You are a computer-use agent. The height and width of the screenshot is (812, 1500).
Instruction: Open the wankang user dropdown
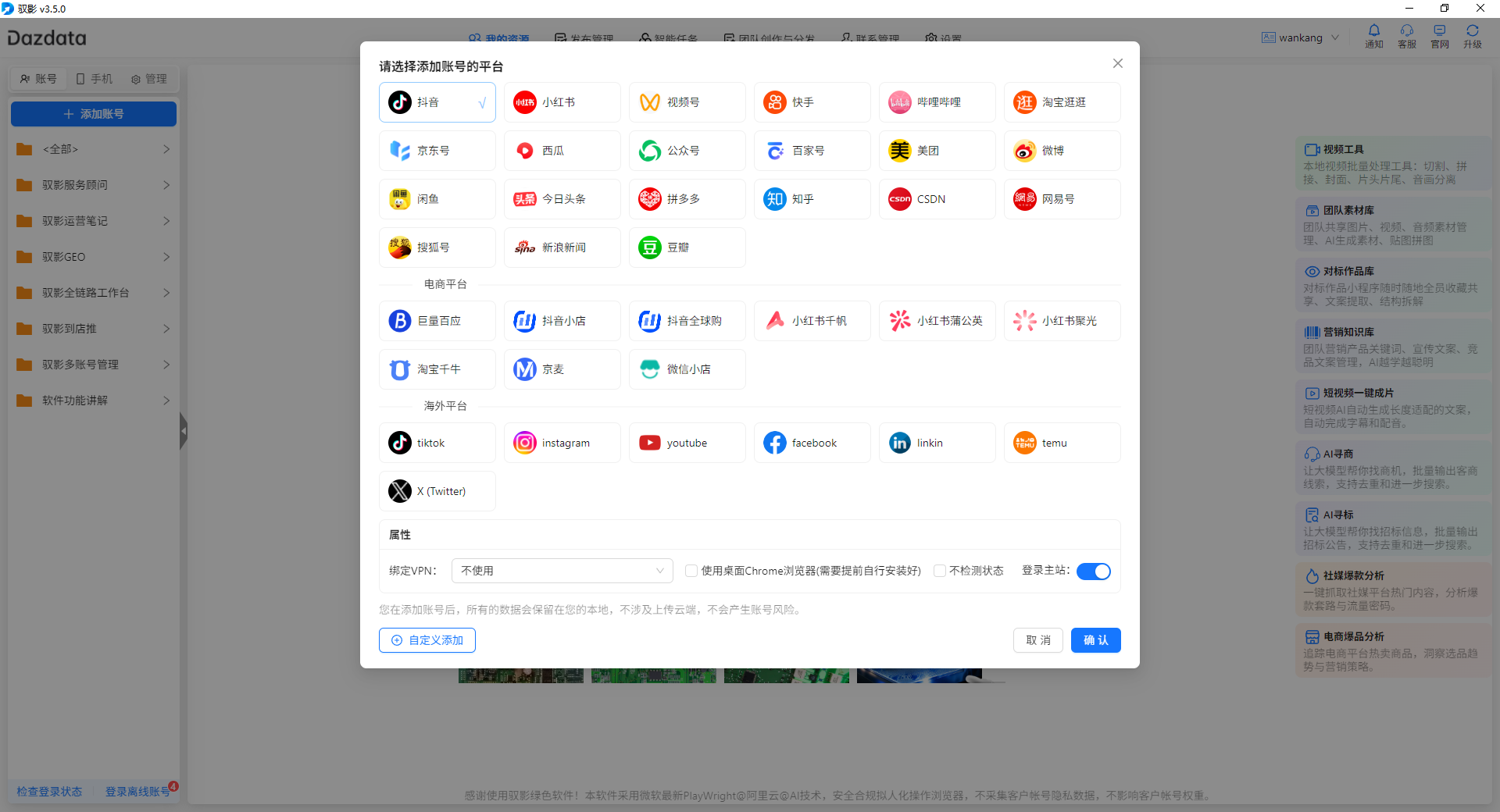click(x=1301, y=37)
